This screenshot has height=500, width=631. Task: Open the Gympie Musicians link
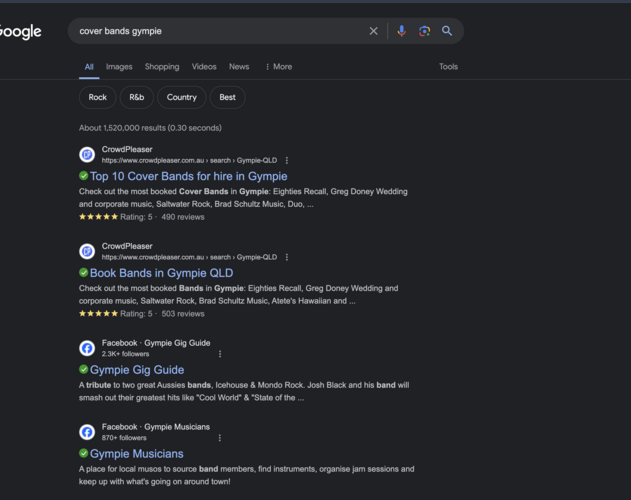[x=137, y=454]
